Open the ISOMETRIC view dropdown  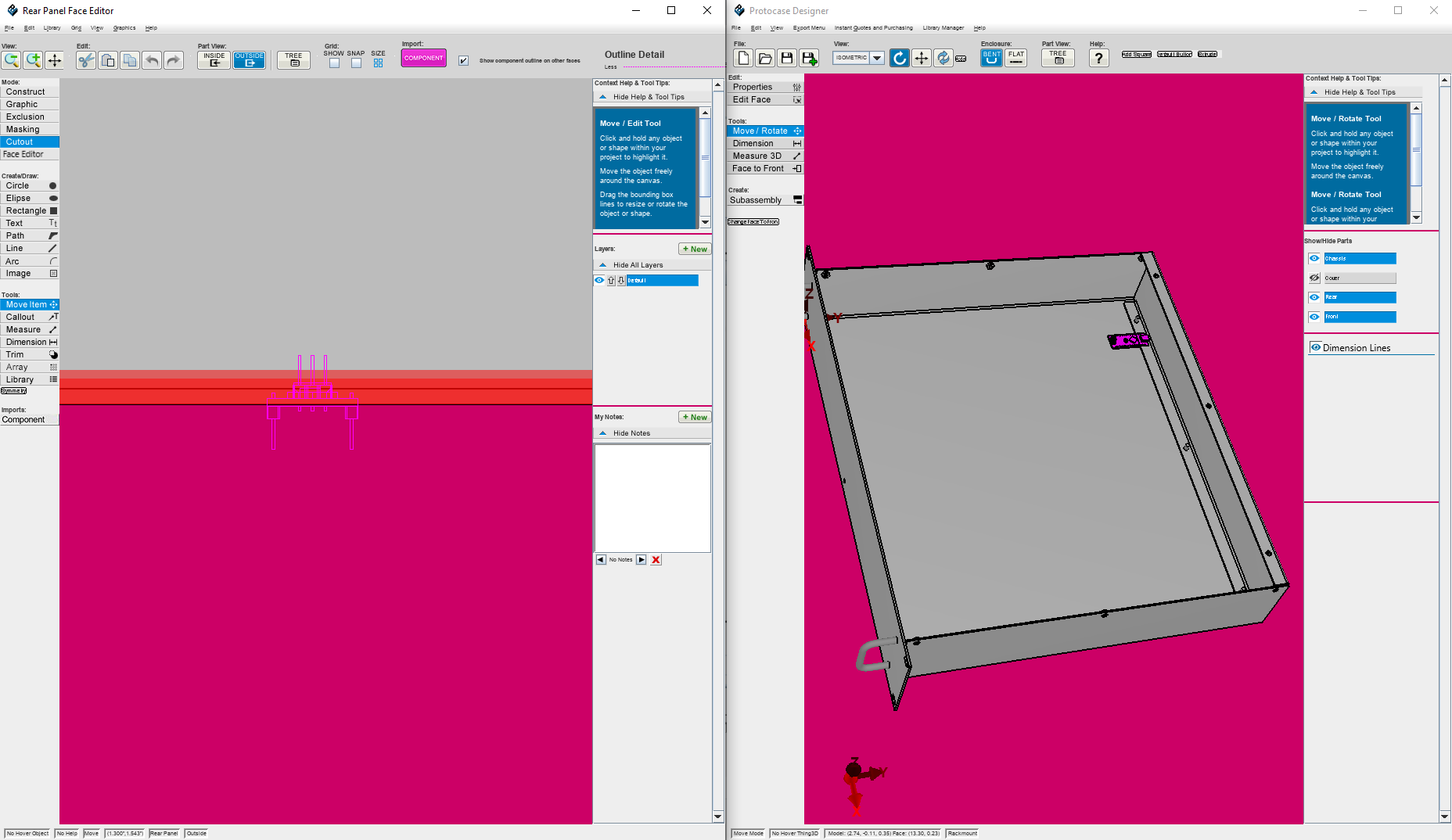[x=876, y=58]
